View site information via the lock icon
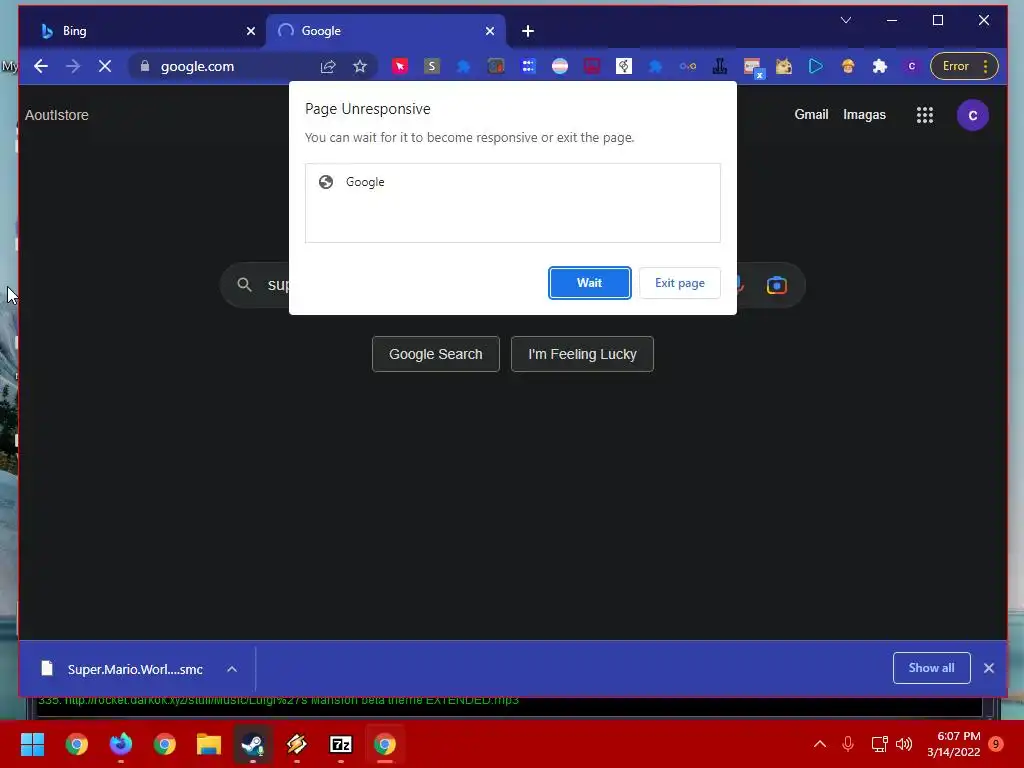The width and height of the screenshot is (1024, 768). (145, 66)
